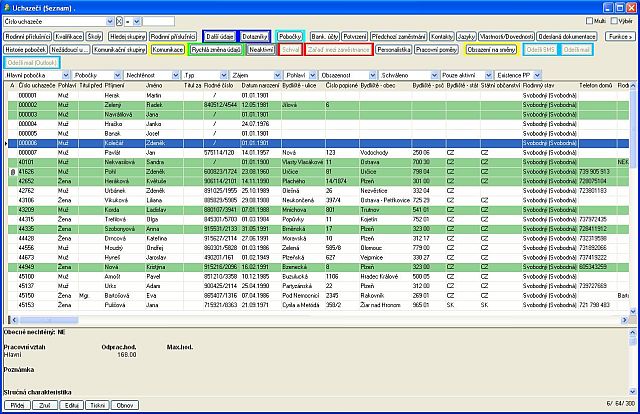The width and height of the screenshot is (640, 414).
Task: Open Předchozí zaměstnání
Action: tap(398, 37)
